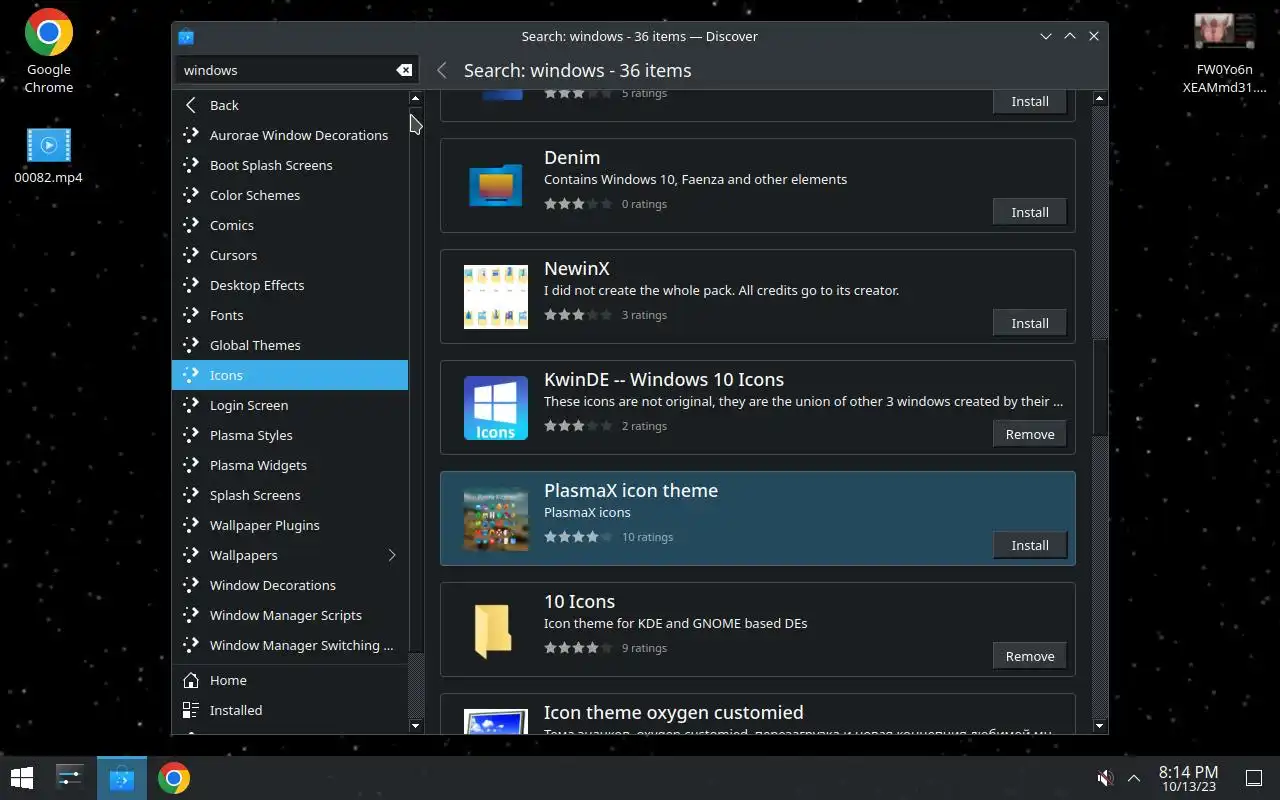Click the sidebar scrollbar down arrow
The image size is (1280, 800).
(x=416, y=725)
